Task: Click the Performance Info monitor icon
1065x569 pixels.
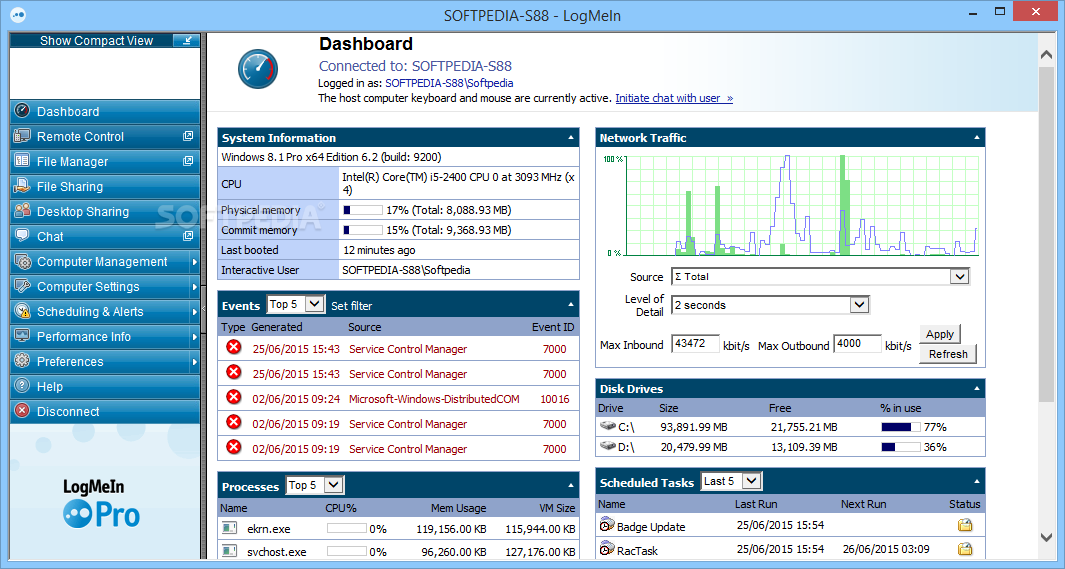Action: [x=22, y=336]
